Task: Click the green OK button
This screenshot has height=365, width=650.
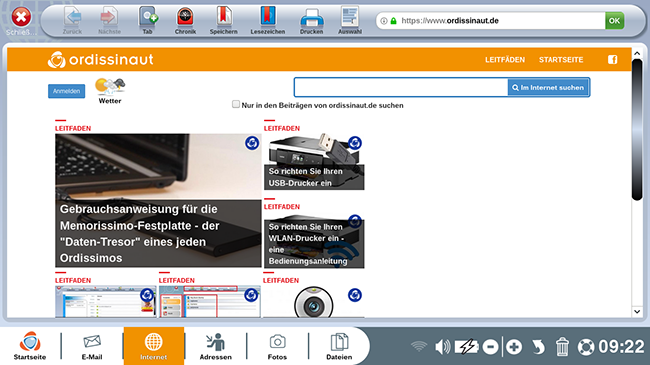Action: coord(614,21)
